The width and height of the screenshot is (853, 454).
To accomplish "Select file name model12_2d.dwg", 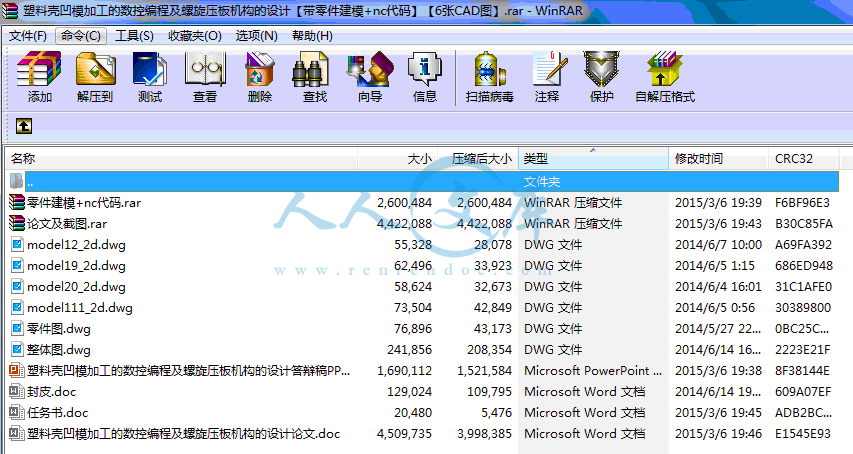I will [x=76, y=245].
